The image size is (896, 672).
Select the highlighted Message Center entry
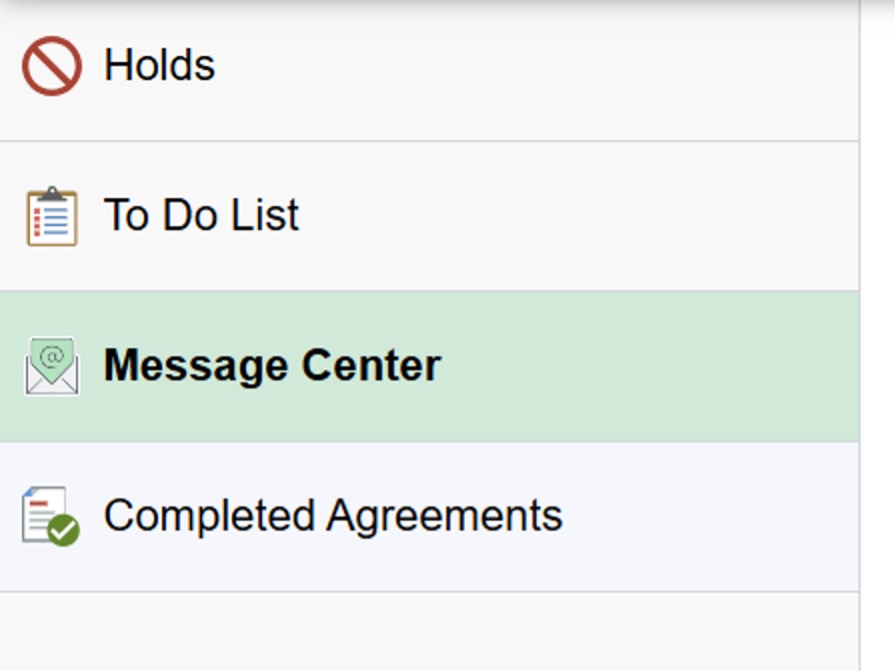tap(429, 366)
